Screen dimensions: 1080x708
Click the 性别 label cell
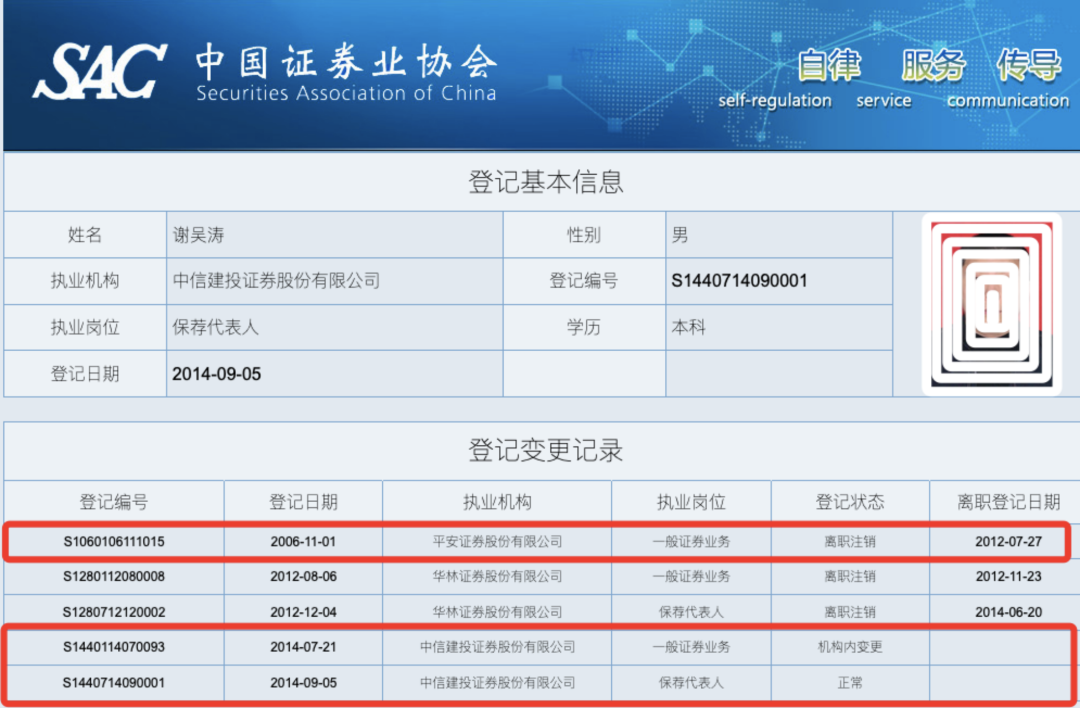coord(583,235)
